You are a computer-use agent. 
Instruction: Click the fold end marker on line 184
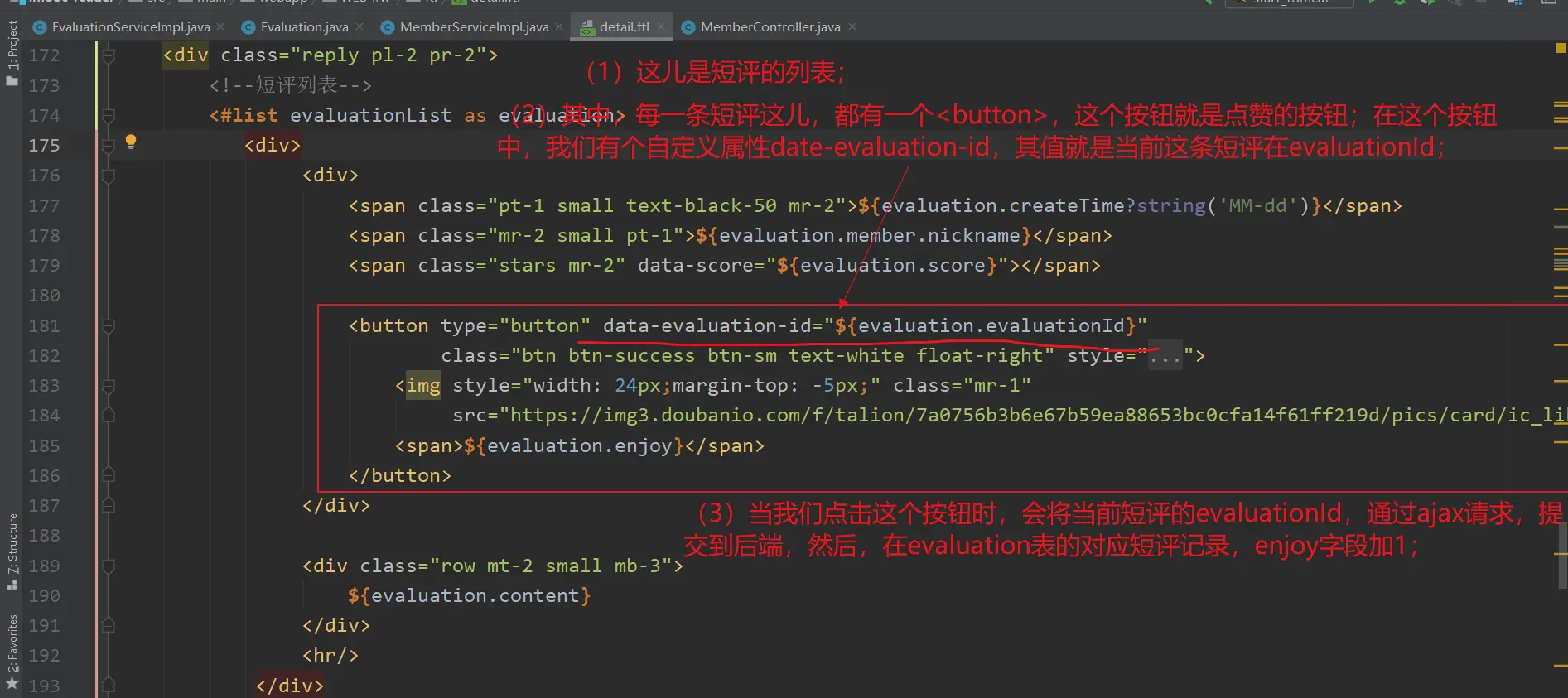pyautogui.click(x=108, y=416)
